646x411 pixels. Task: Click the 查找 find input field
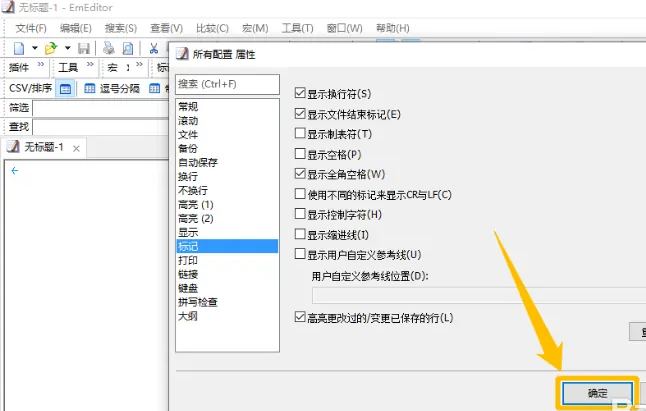click(101, 127)
